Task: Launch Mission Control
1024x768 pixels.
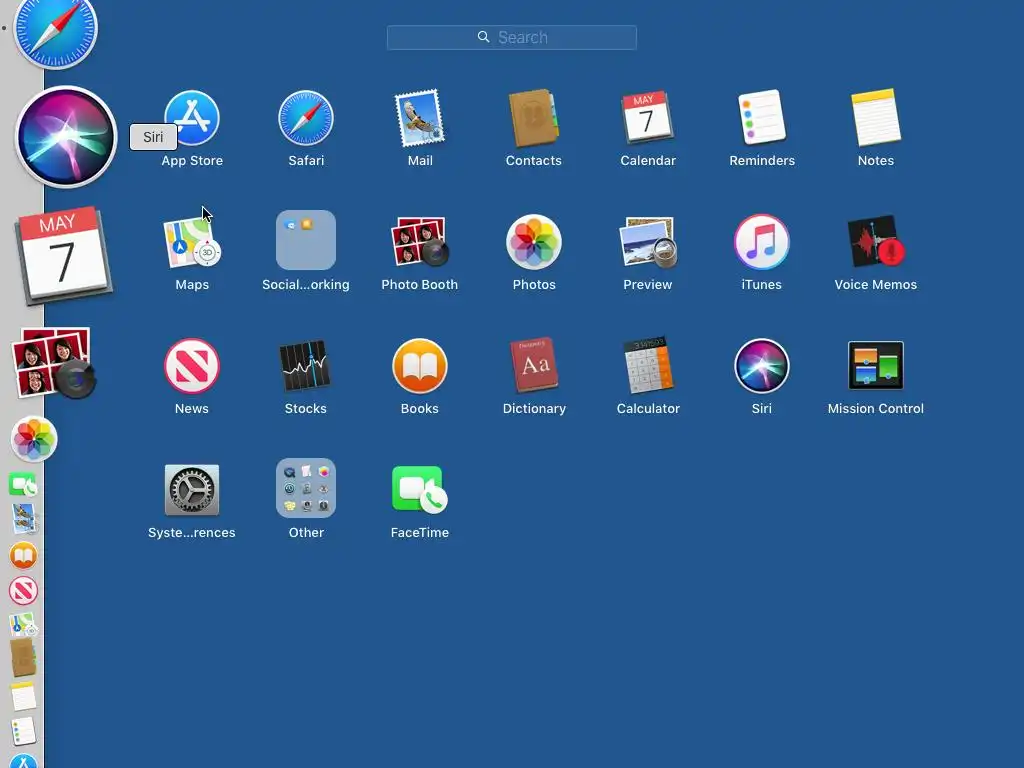Action: pyautogui.click(x=876, y=365)
